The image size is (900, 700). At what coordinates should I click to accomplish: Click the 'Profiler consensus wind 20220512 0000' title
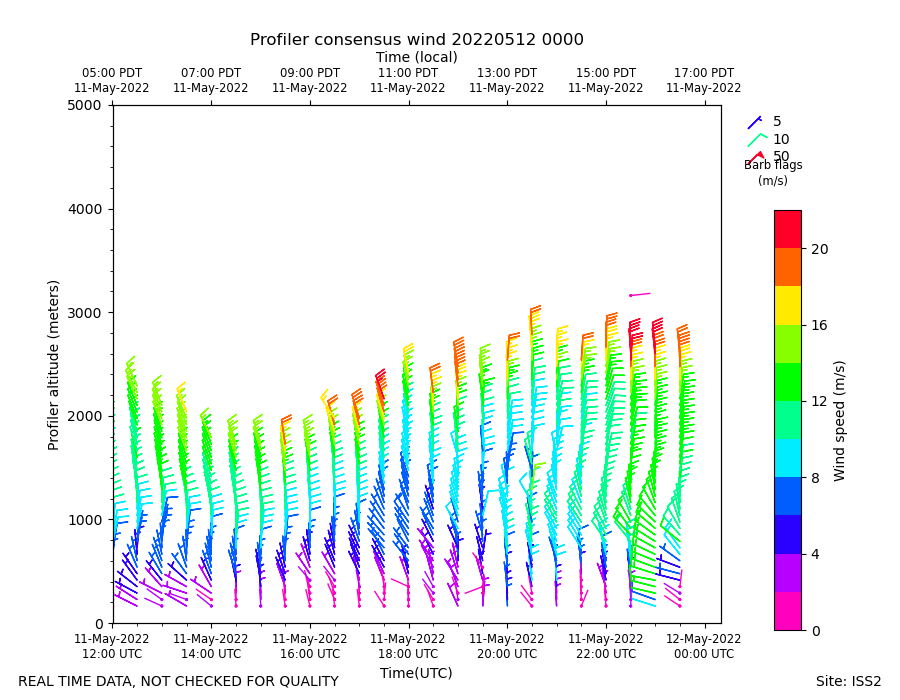click(x=417, y=40)
